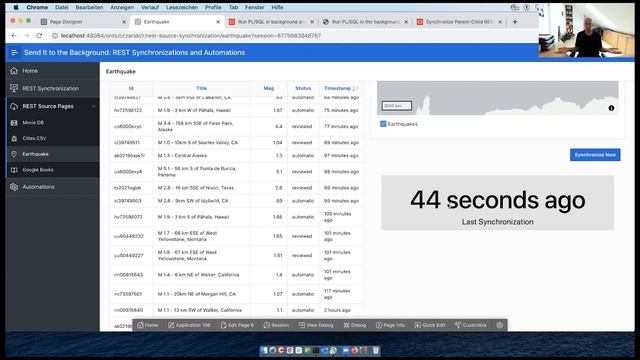Open Page Info in developer toolbar
Viewport: 640px width, 360px height.
[x=390, y=325]
